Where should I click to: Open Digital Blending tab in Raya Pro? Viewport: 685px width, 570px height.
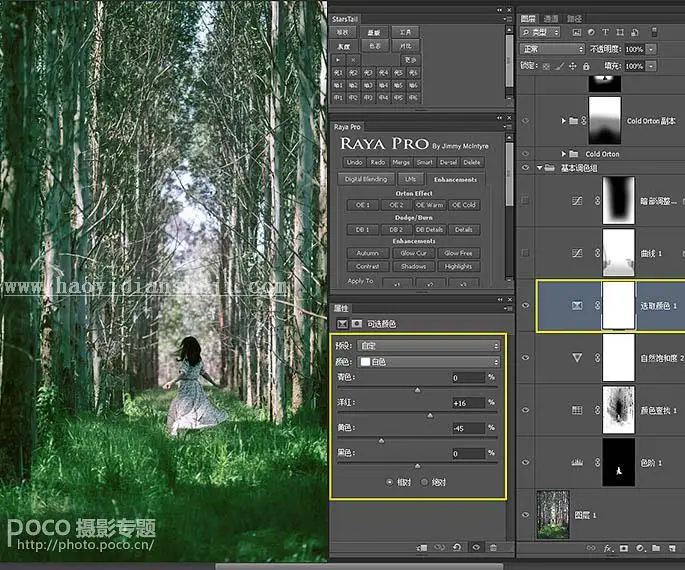click(x=366, y=179)
